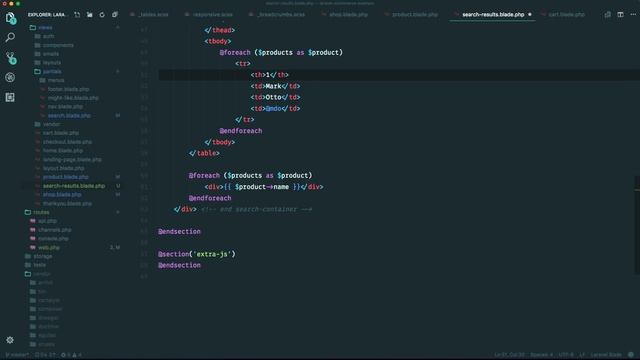Select the search-results.blade.php tab
This screenshot has height=360, width=640.
coord(493,15)
